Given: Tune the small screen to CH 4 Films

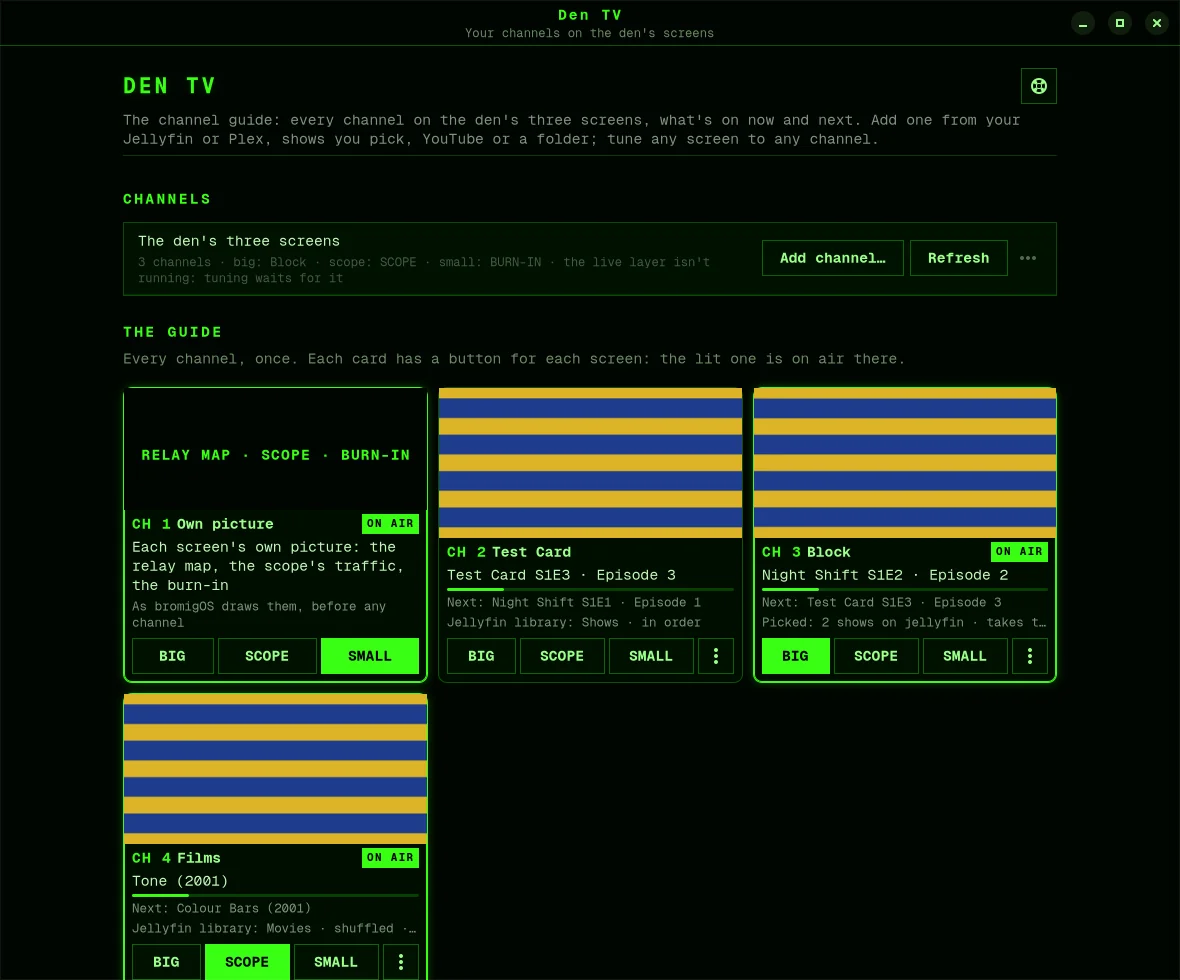Looking at the screenshot, I should [336, 962].
